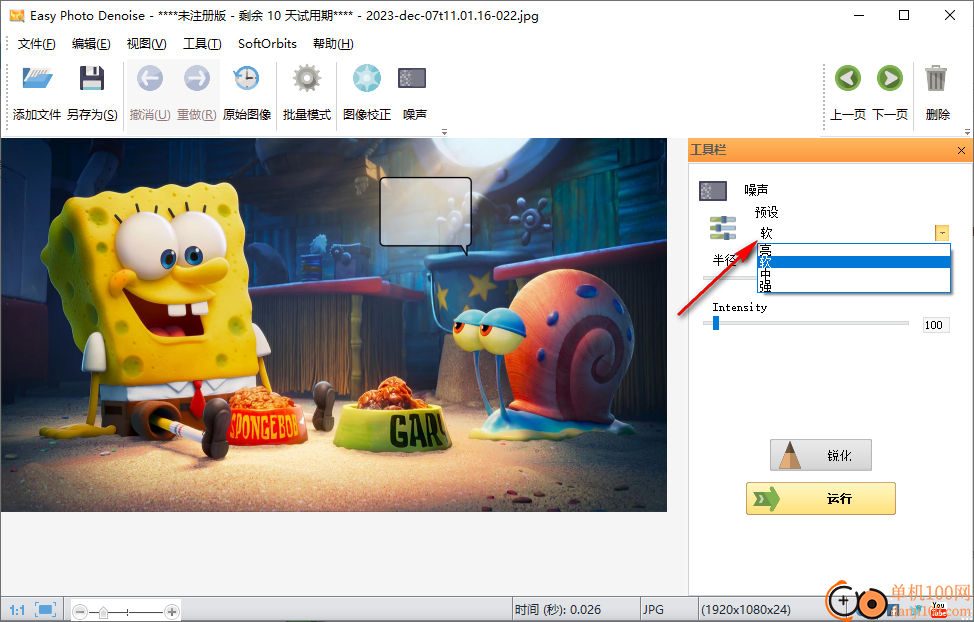This screenshot has height=622, width=974.
Task: Click the 时间 (秒): 0.026 status entry
Action: tap(558, 610)
